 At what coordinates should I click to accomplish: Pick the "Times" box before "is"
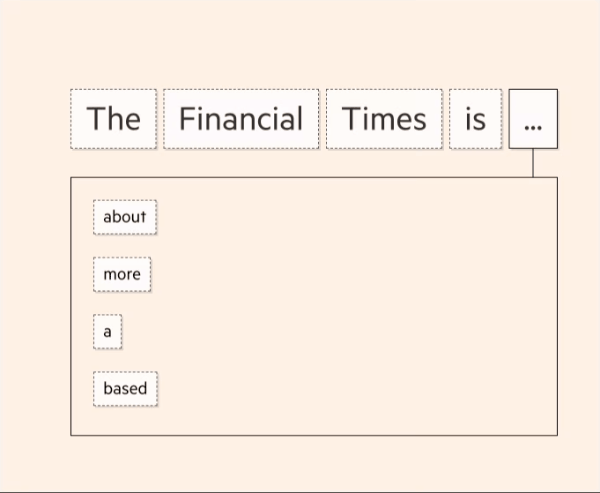[x=384, y=119]
